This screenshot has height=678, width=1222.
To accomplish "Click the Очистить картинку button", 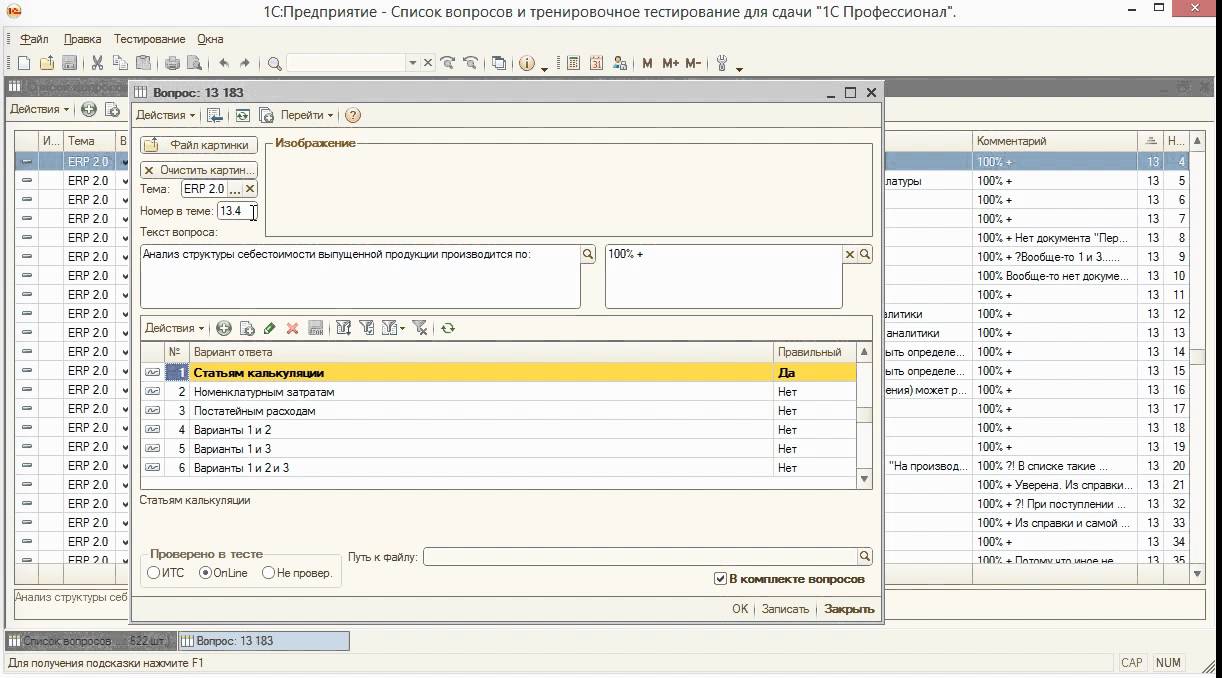I will point(199,170).
